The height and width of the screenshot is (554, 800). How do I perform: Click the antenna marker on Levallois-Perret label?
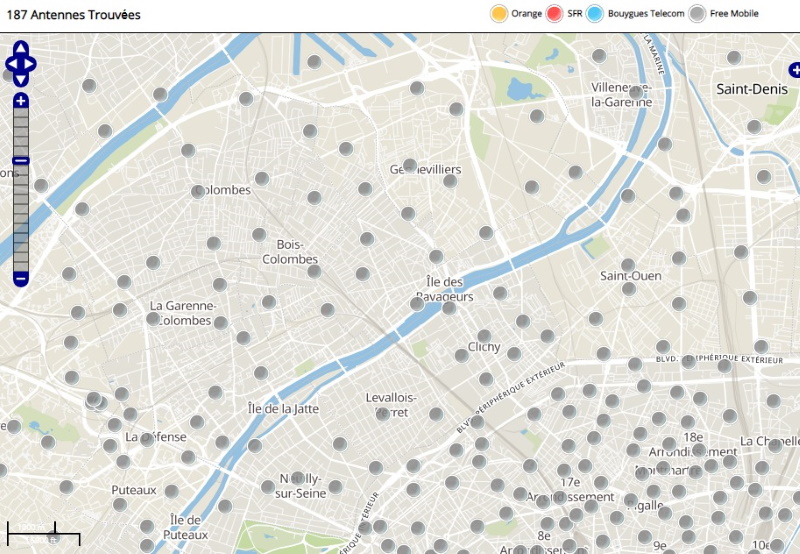pyautogui.click(x=382, y=411)
